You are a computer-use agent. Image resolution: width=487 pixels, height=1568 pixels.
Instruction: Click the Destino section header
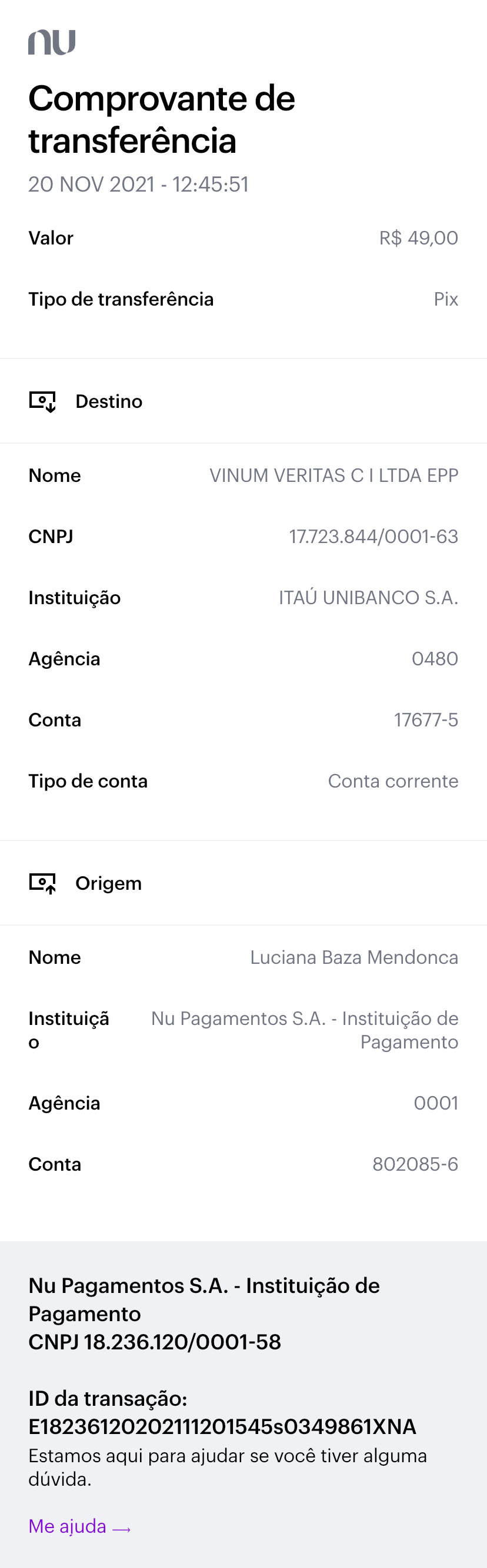coord(108,402)
